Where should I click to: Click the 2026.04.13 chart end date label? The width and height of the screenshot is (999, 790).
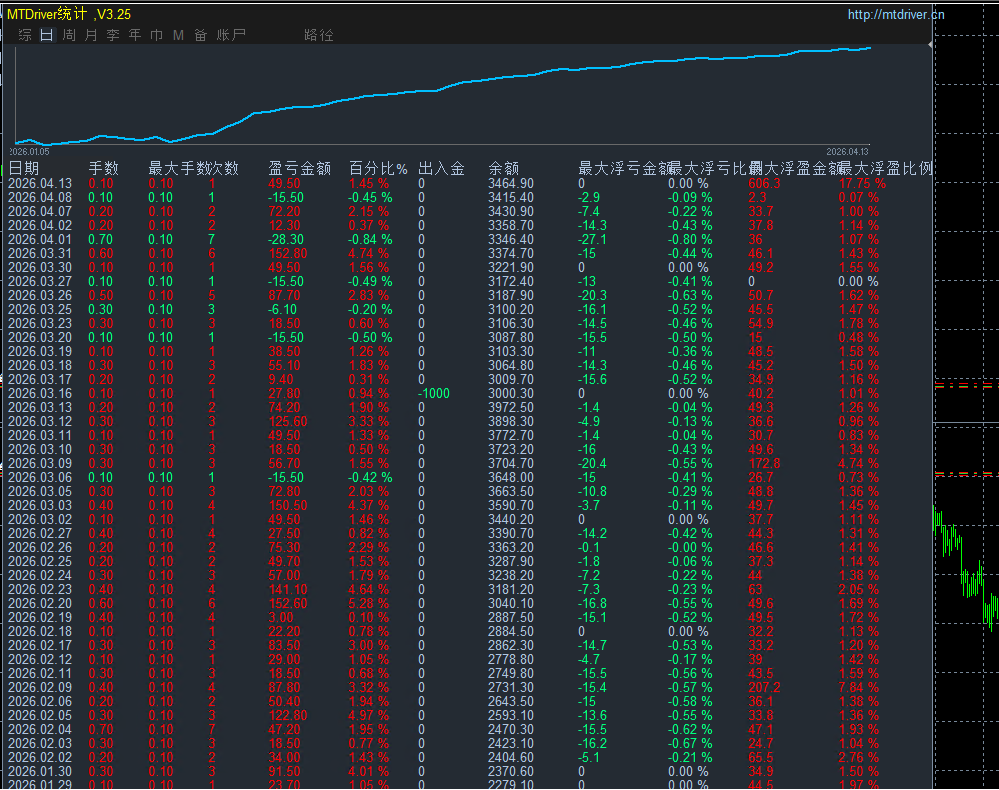[x=847, y=152]
